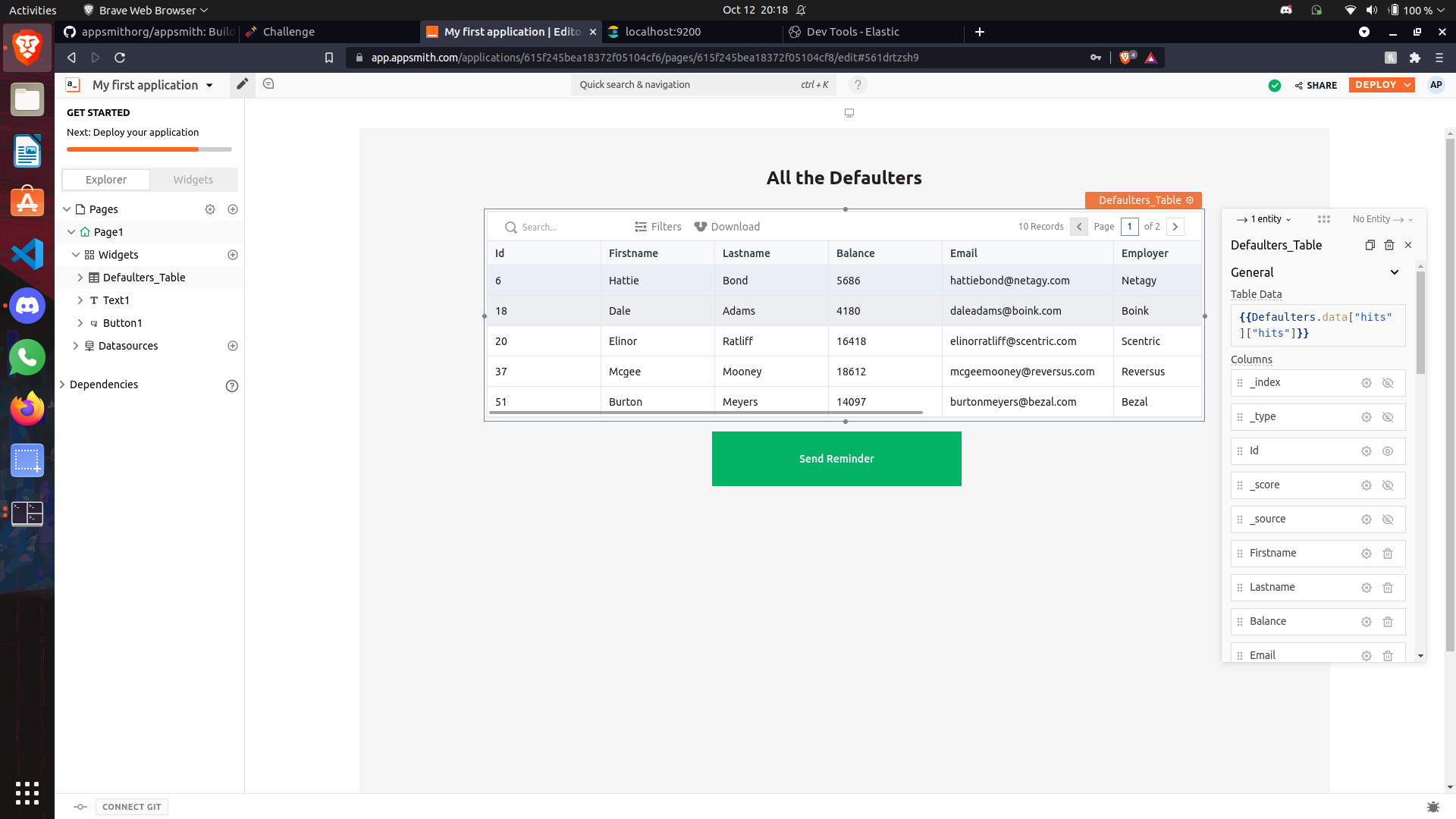The width and height of the screenshot is (1456, 819).
Task: Click the pencil edit mode icon
Action: point(242,84)
